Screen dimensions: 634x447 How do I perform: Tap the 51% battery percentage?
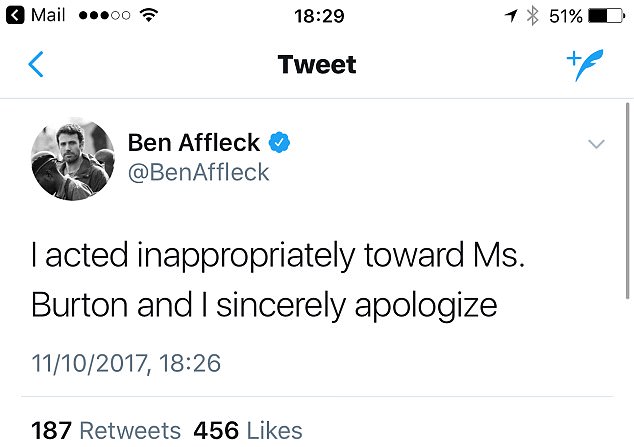tap(566, 16)
